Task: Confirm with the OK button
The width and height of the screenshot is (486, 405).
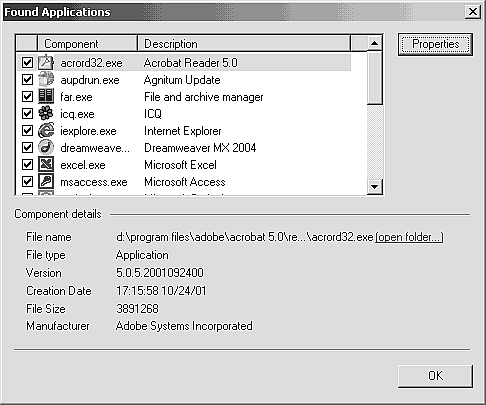Action: (435, 376)
